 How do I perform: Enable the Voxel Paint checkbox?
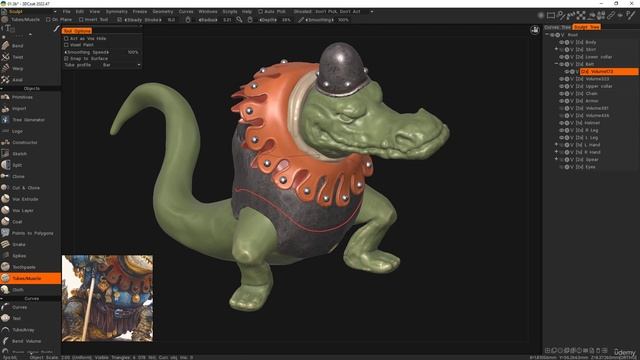pyautogui.click(x=66, y=45)
